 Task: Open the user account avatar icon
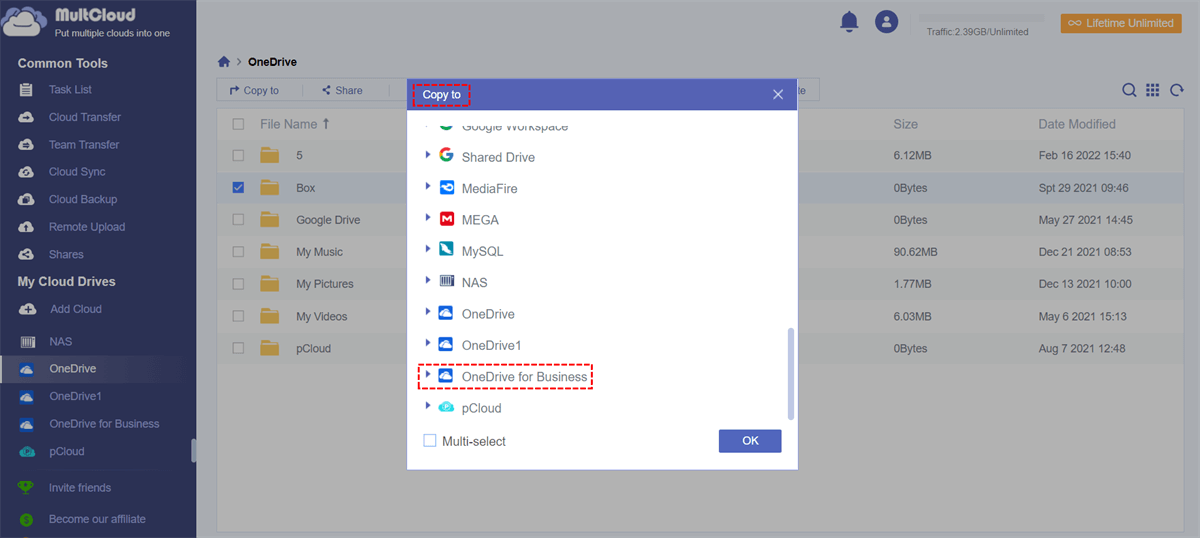pyautogui.click(x=886, y=21)
